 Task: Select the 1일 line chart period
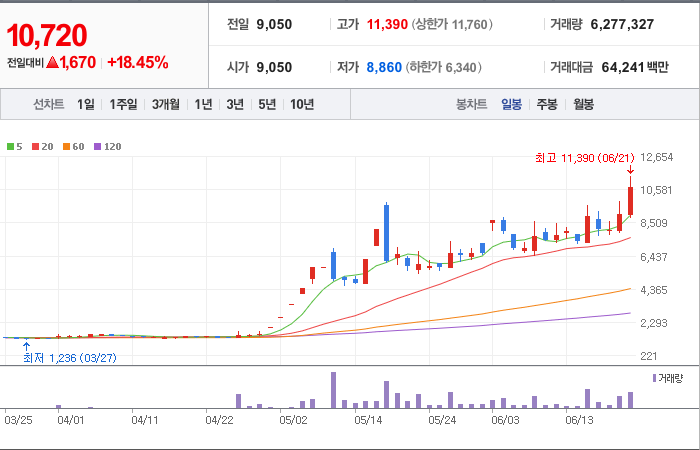click(86, 104)
